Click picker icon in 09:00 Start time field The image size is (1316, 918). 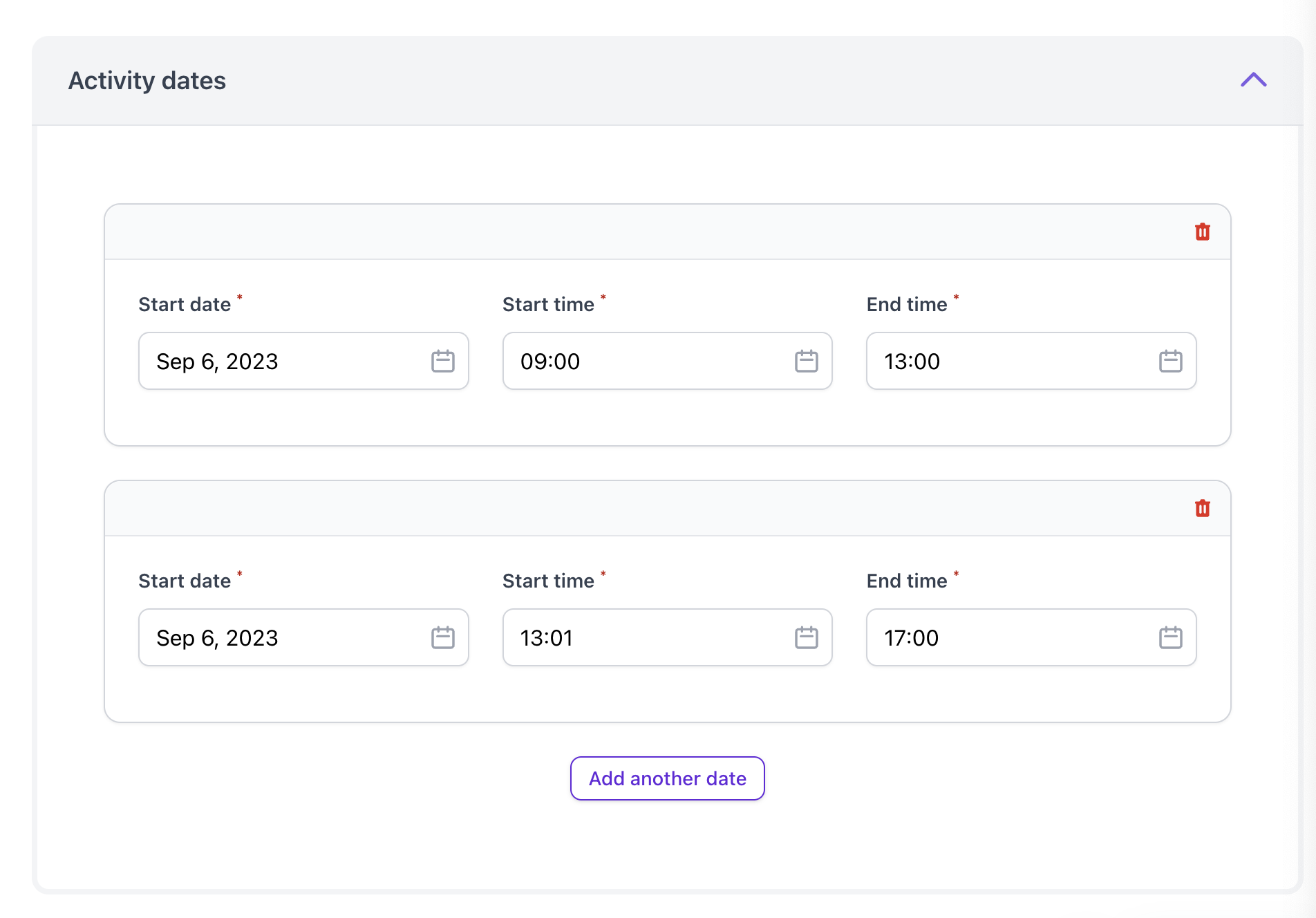pyautogui.click(x=806, y=361)
